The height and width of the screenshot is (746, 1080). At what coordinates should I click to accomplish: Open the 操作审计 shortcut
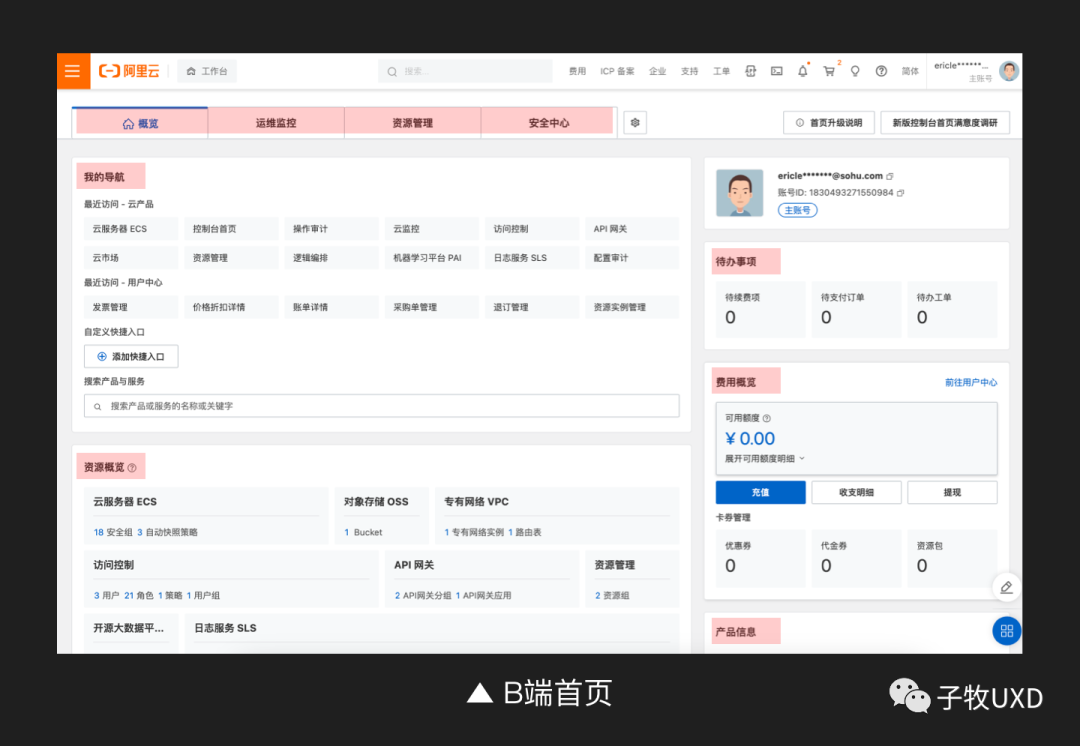(x=331, y=229)
